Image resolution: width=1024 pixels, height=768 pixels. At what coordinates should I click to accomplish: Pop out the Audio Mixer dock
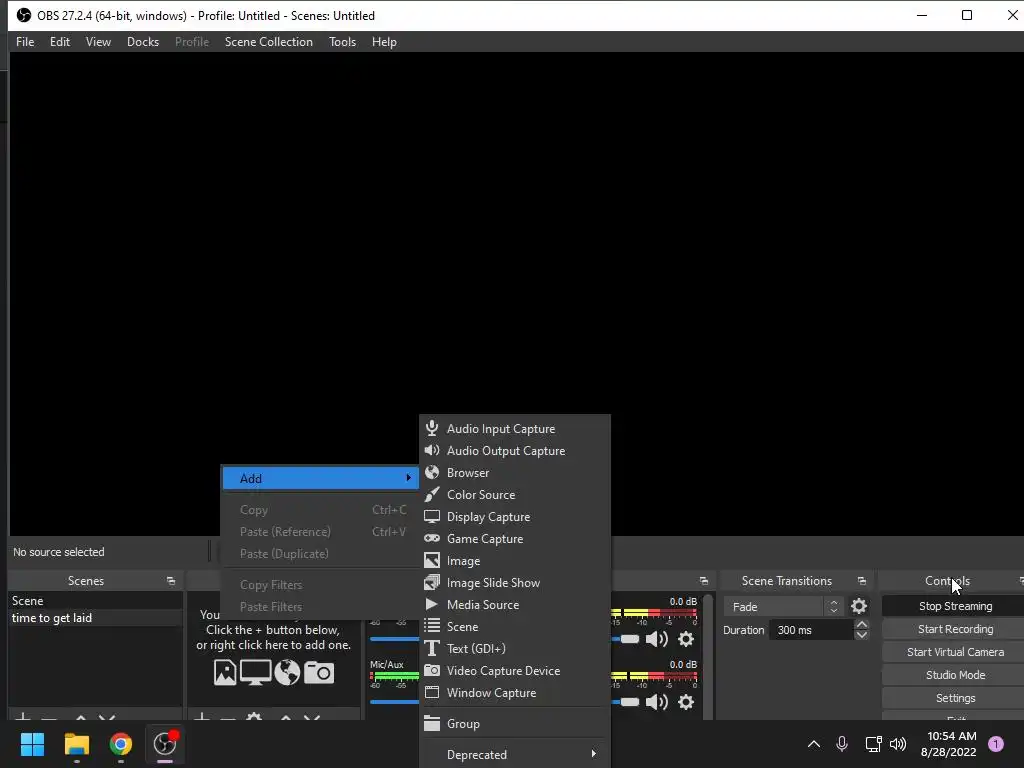coord(703,581)
